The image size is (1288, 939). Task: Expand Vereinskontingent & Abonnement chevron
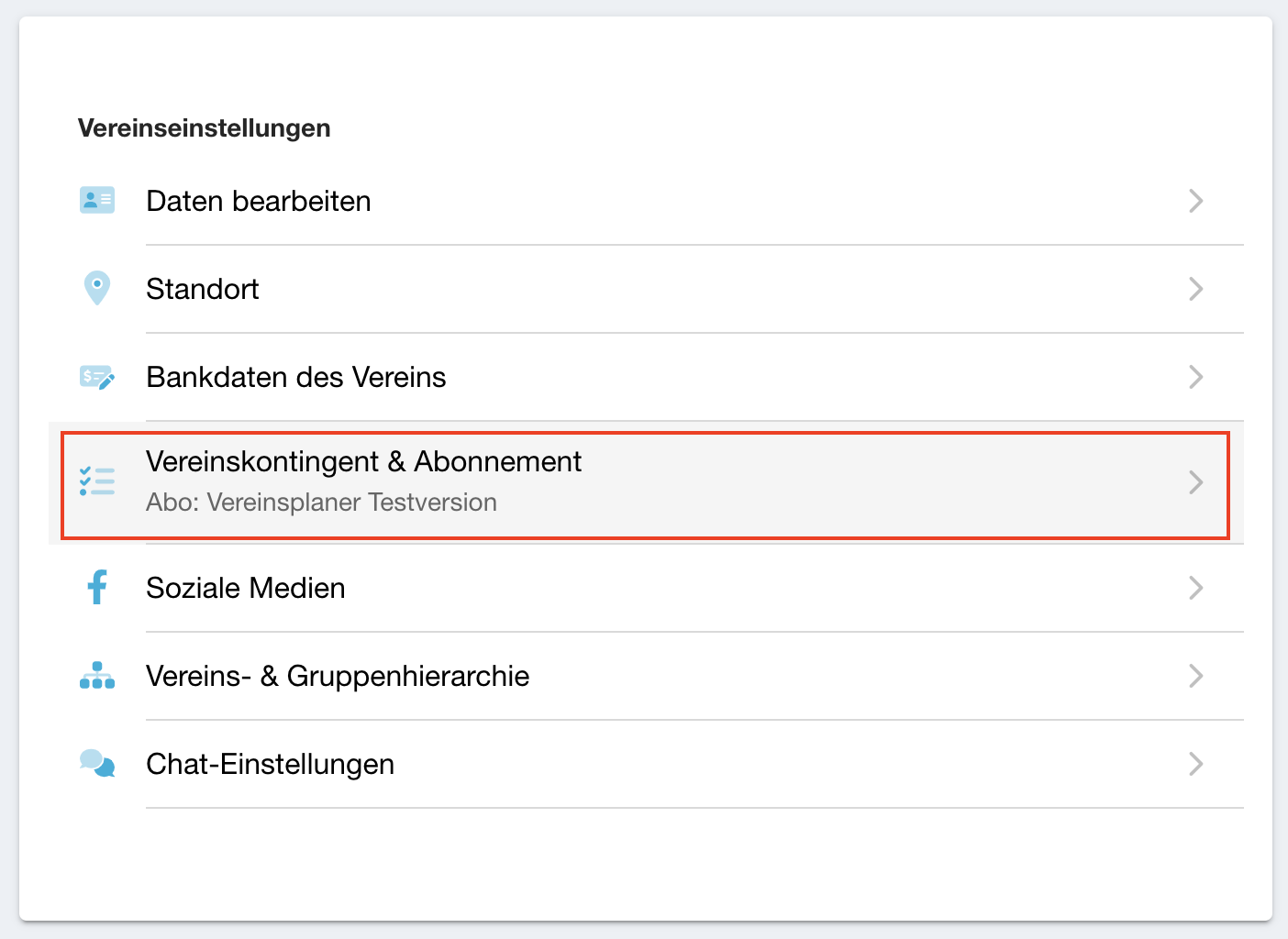tap(1195, 482)
